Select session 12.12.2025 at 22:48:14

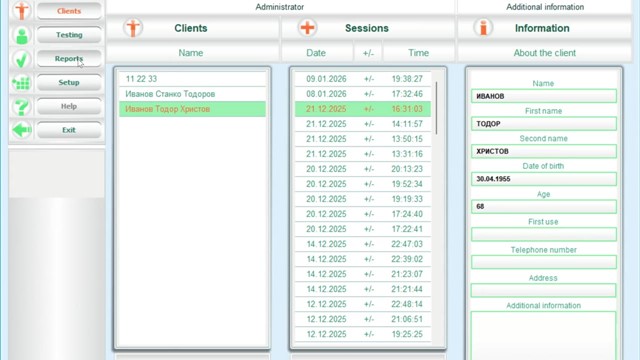(363, 304)
